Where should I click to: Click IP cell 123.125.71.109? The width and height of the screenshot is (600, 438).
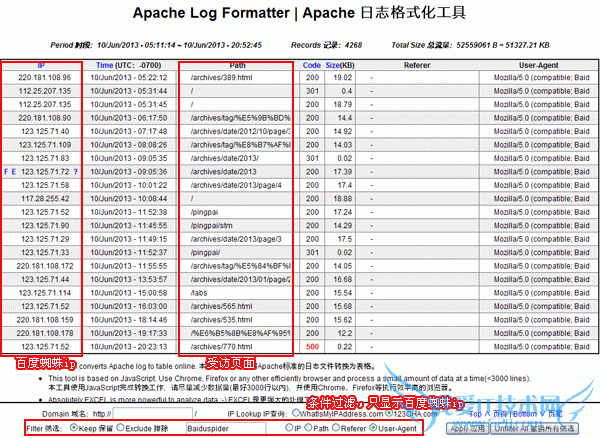coord(45,145)
